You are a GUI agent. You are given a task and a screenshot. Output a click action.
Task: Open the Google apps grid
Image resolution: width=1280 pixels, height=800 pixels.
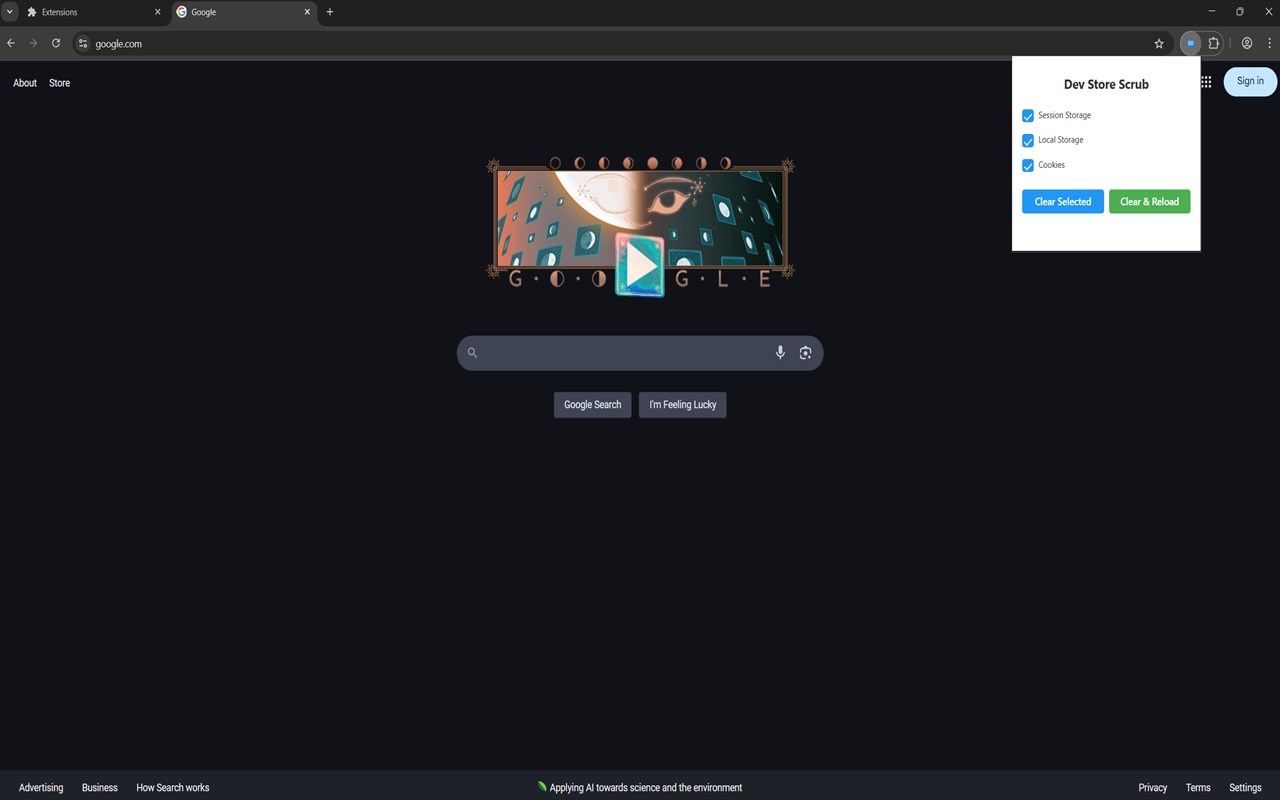point(1206,82)
